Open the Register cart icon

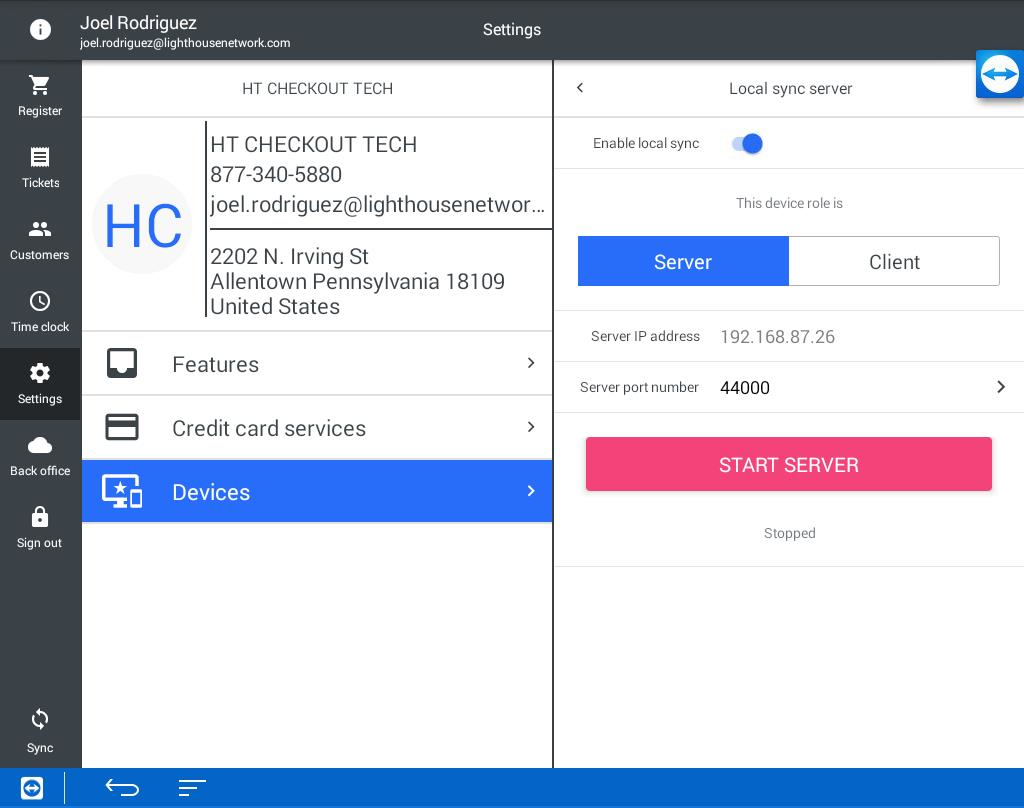coord(40,86)
